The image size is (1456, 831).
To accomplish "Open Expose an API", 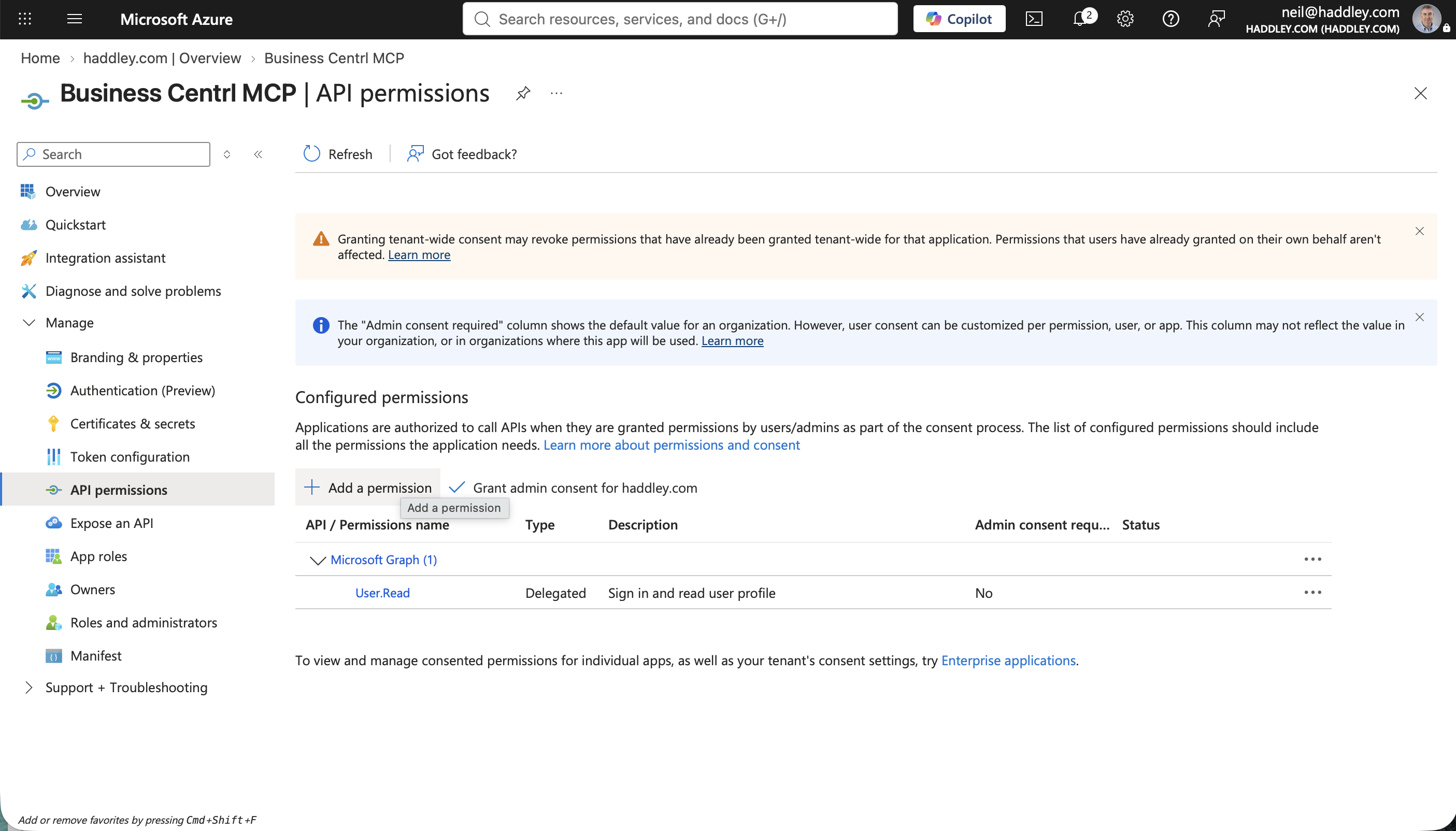I will point(111,523).
